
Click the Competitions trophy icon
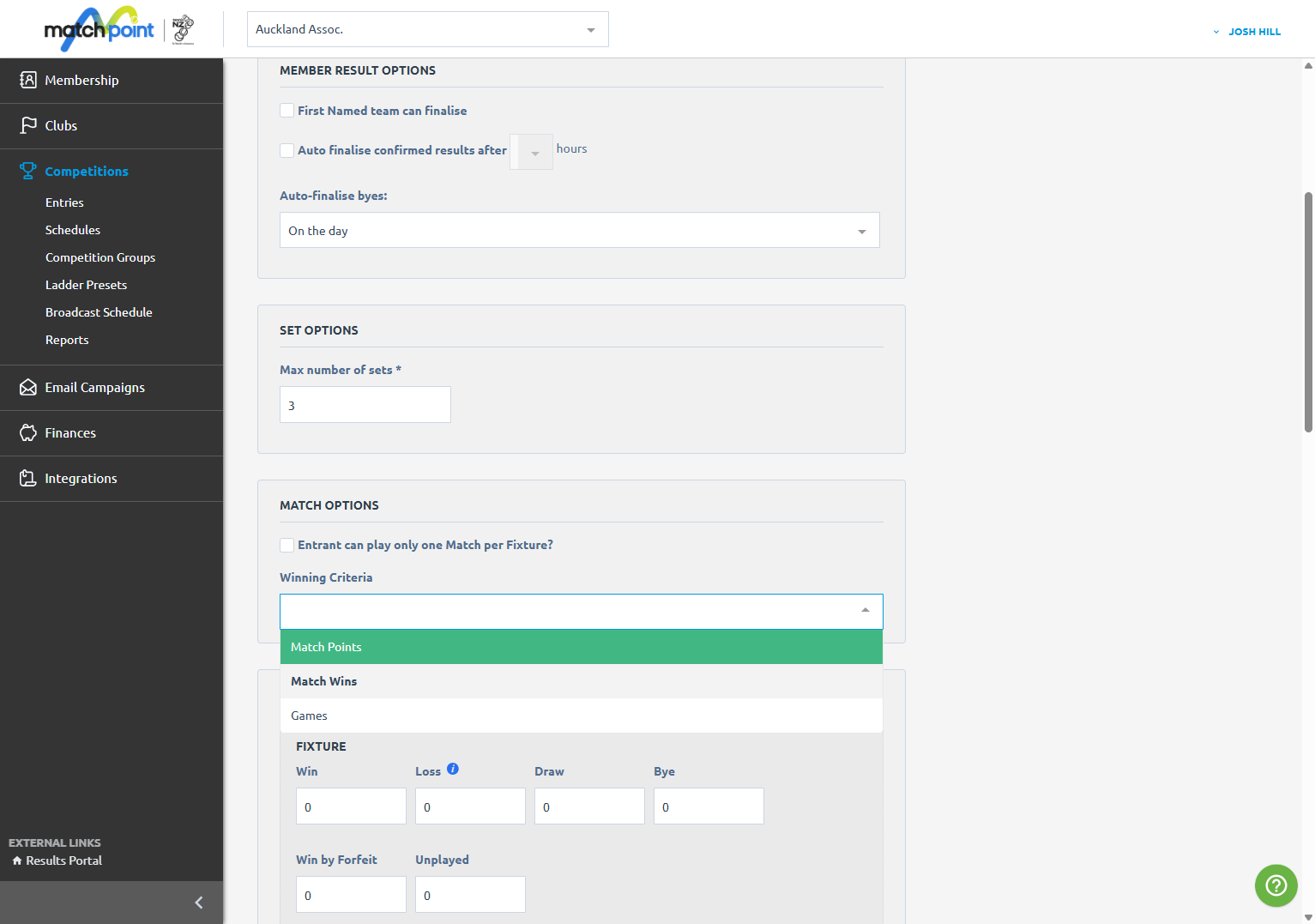click(28, 171)
